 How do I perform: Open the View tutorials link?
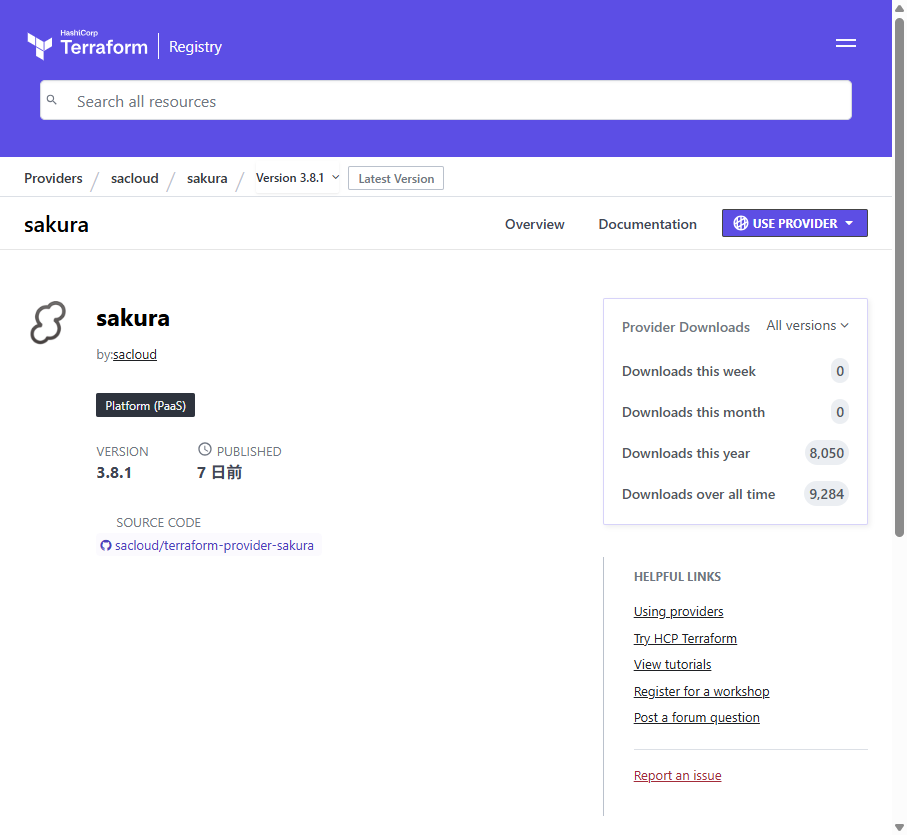(x=673, y=664)
